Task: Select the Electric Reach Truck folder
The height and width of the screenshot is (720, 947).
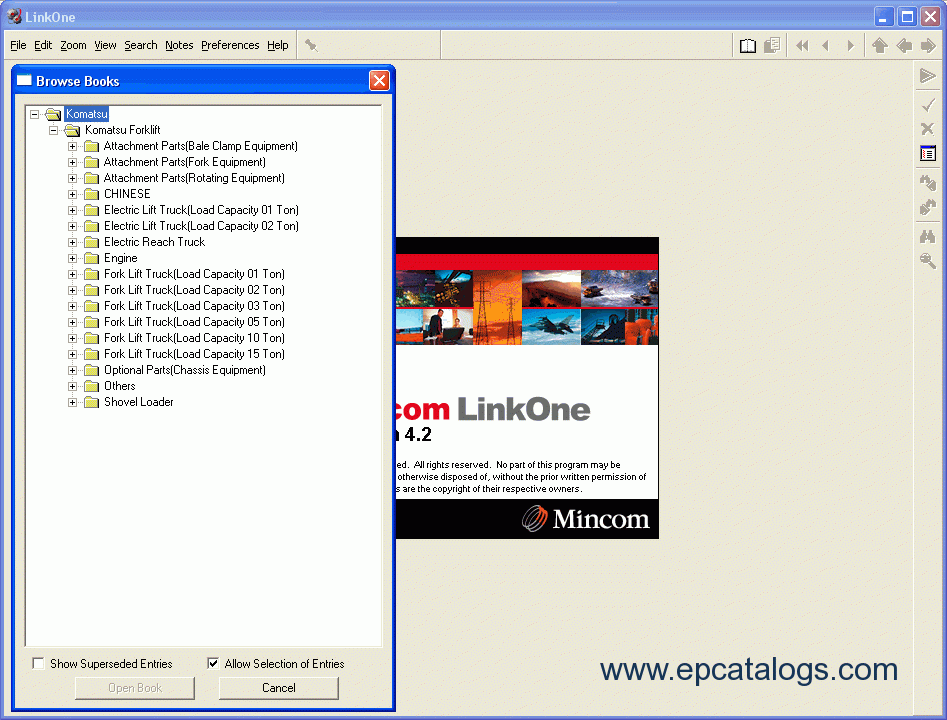Action: 154,242
